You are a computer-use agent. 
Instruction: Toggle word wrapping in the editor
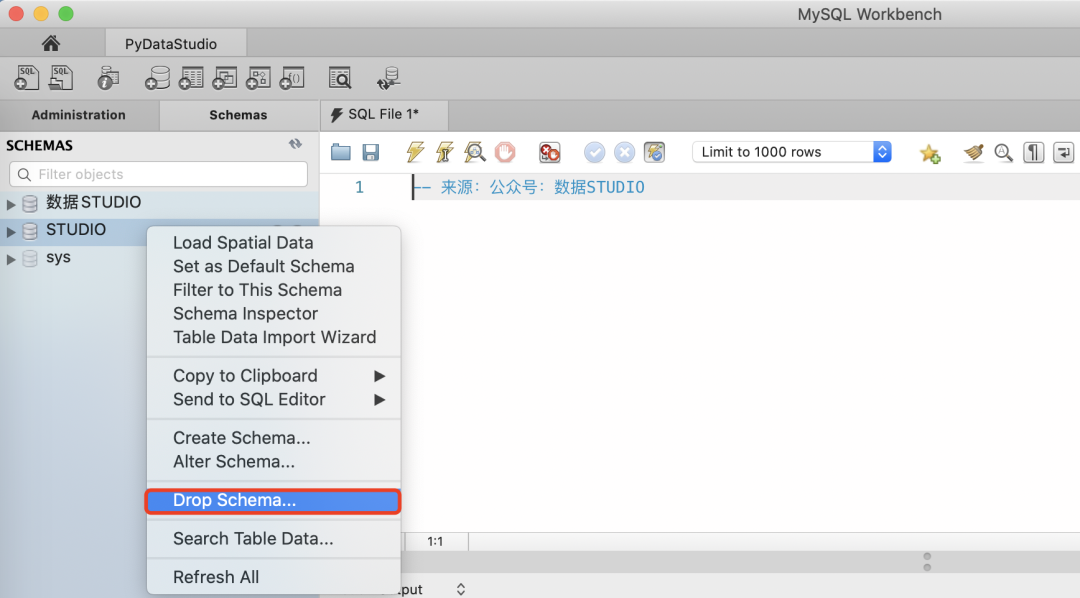click(x=1063, y=152)
